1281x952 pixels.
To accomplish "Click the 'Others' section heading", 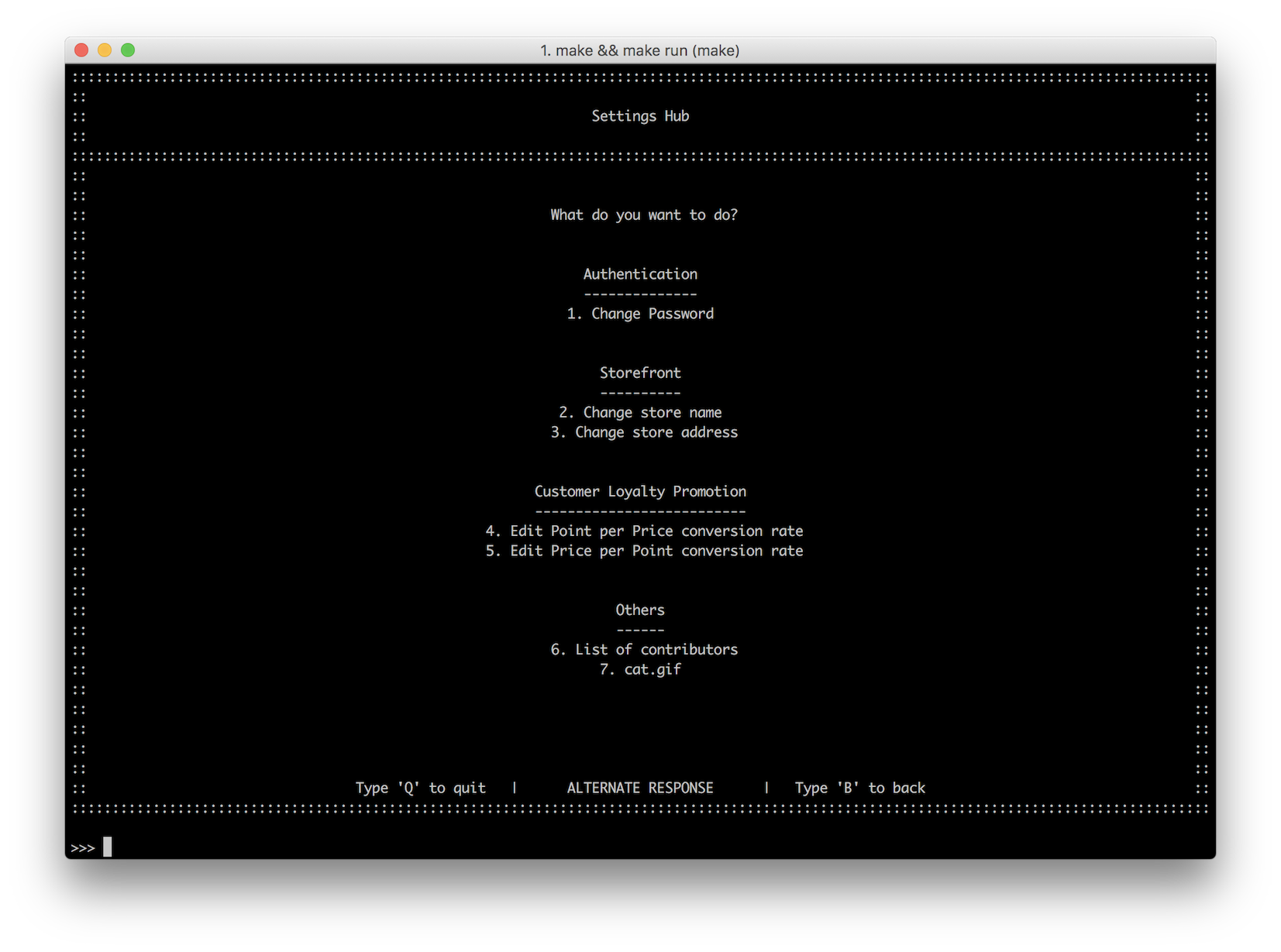I will point(640,610).
